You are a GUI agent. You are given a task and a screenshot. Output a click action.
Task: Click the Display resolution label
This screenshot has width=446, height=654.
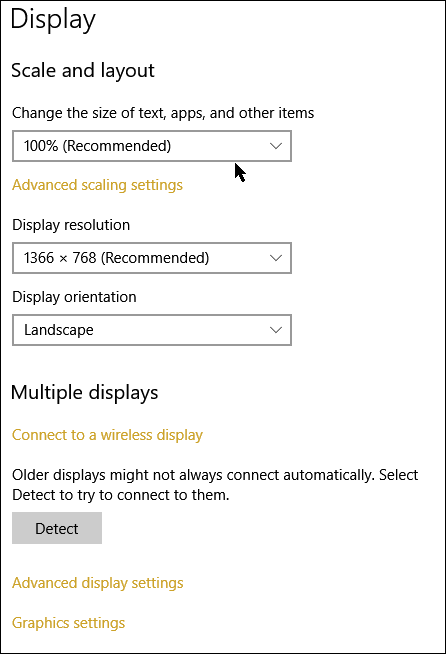point(71,225)
